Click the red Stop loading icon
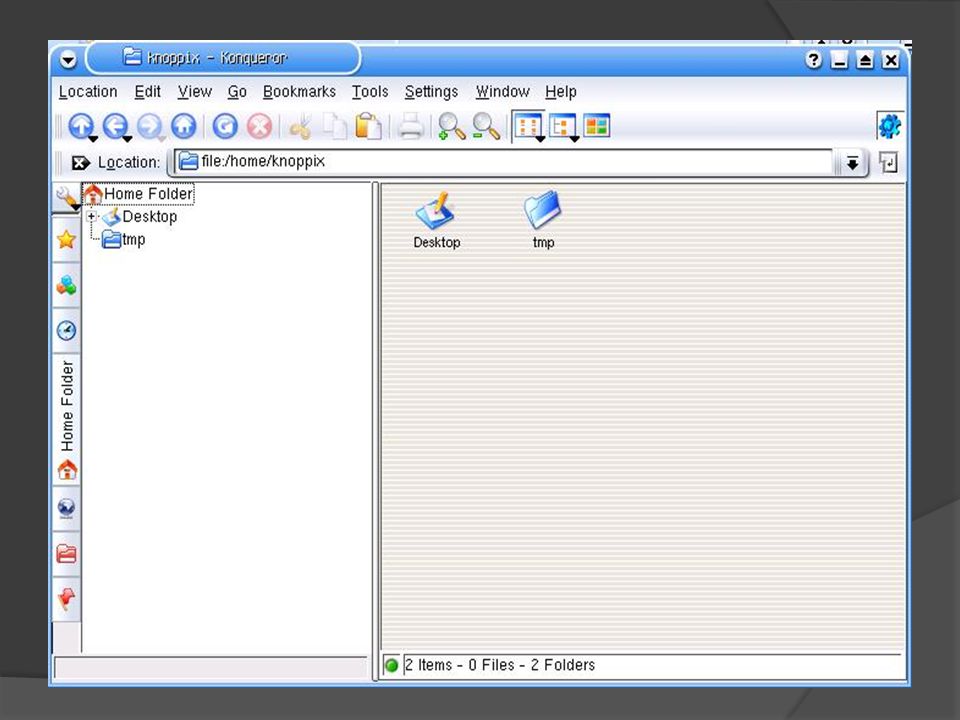This screenshot has height=720, width=960. [259, 126]
